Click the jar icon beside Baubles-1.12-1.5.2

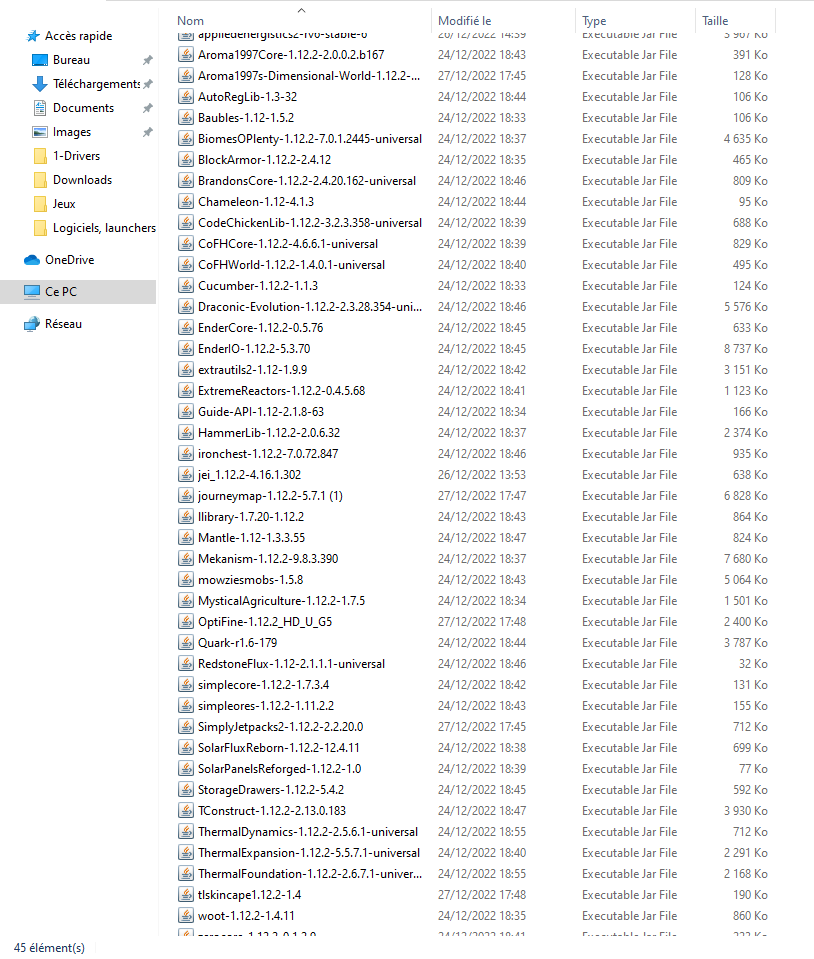click(x=186, y=117)
